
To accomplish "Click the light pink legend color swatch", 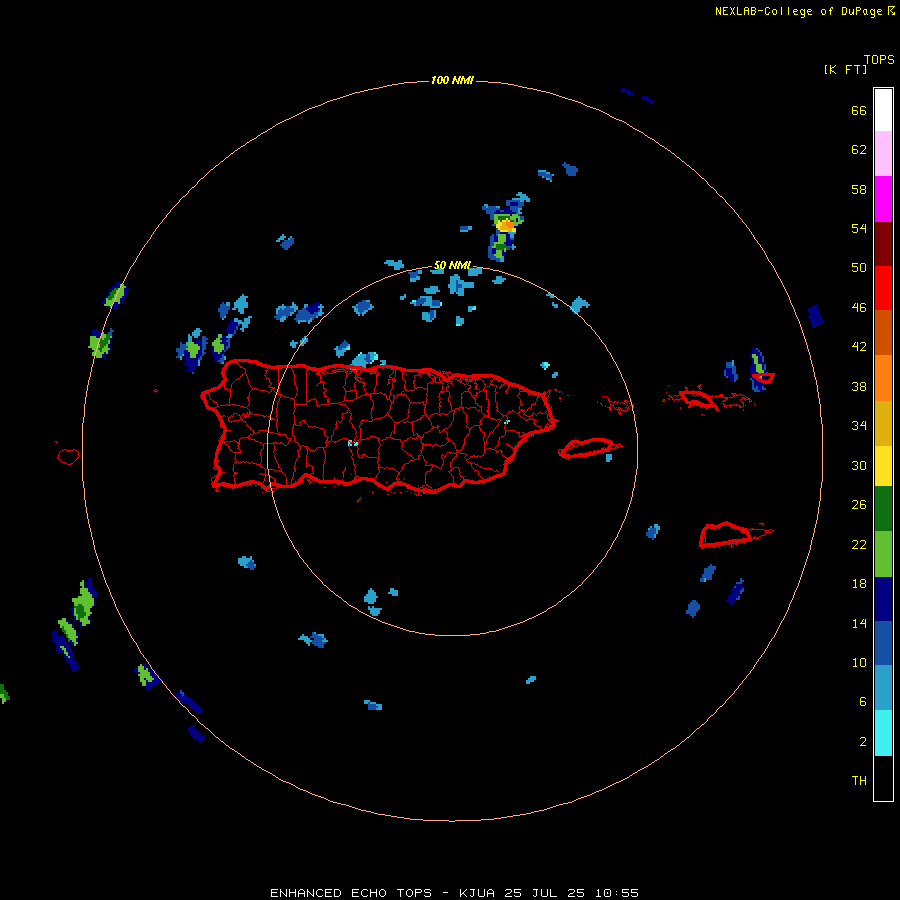I will tap(883, 154).
